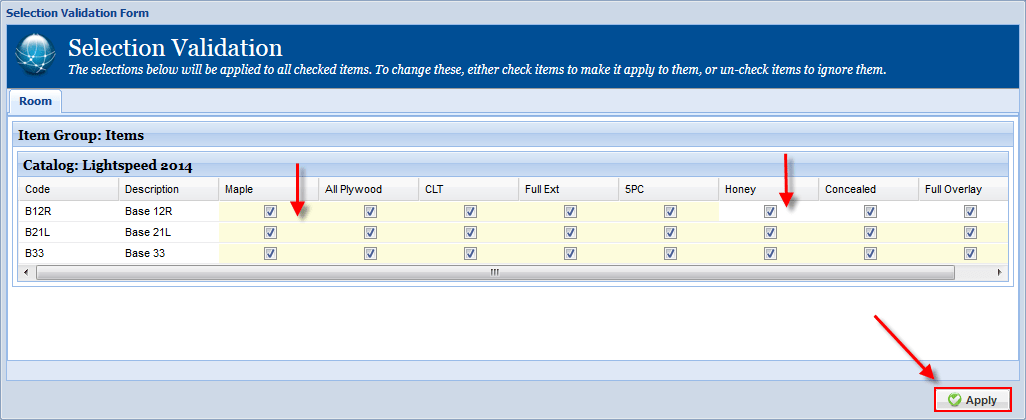Click the Honey column header

point(768,189)
